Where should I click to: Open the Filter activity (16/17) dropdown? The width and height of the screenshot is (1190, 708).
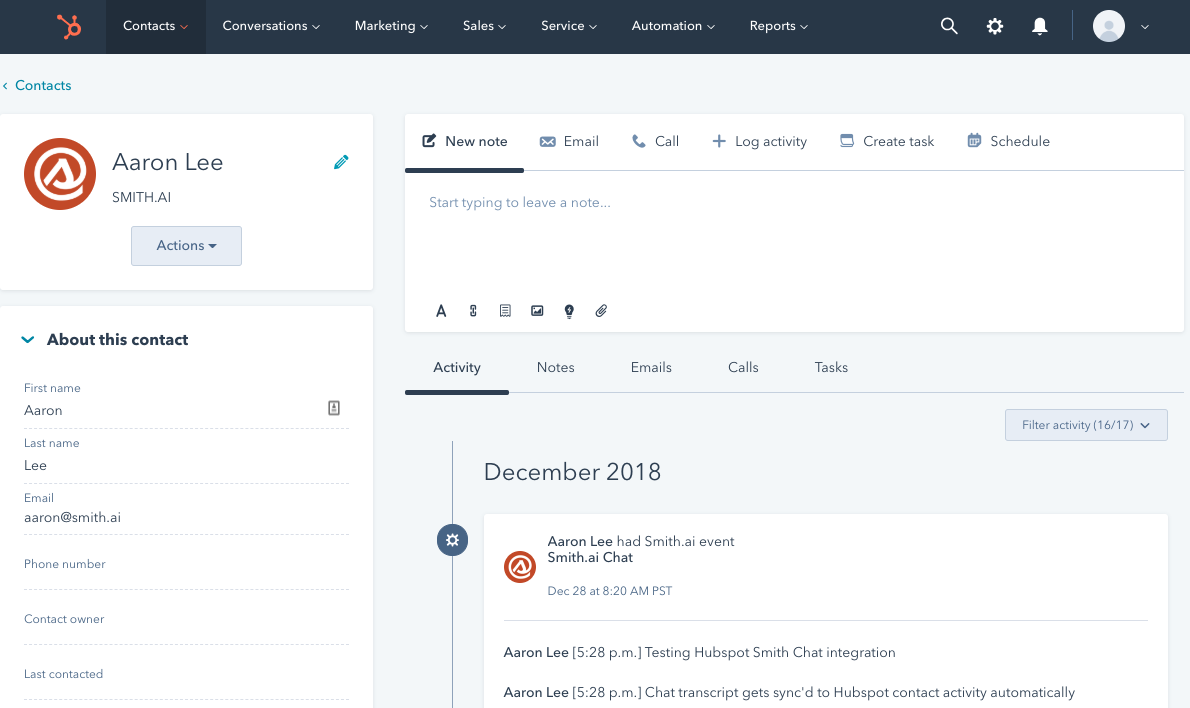1086,425
